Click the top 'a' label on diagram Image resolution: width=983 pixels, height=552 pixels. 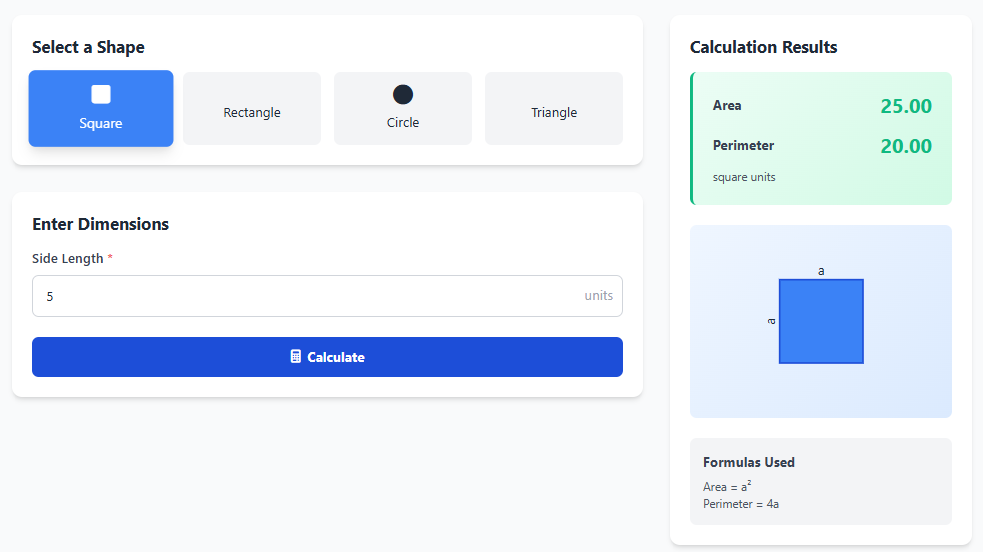[x=821, y=271]
